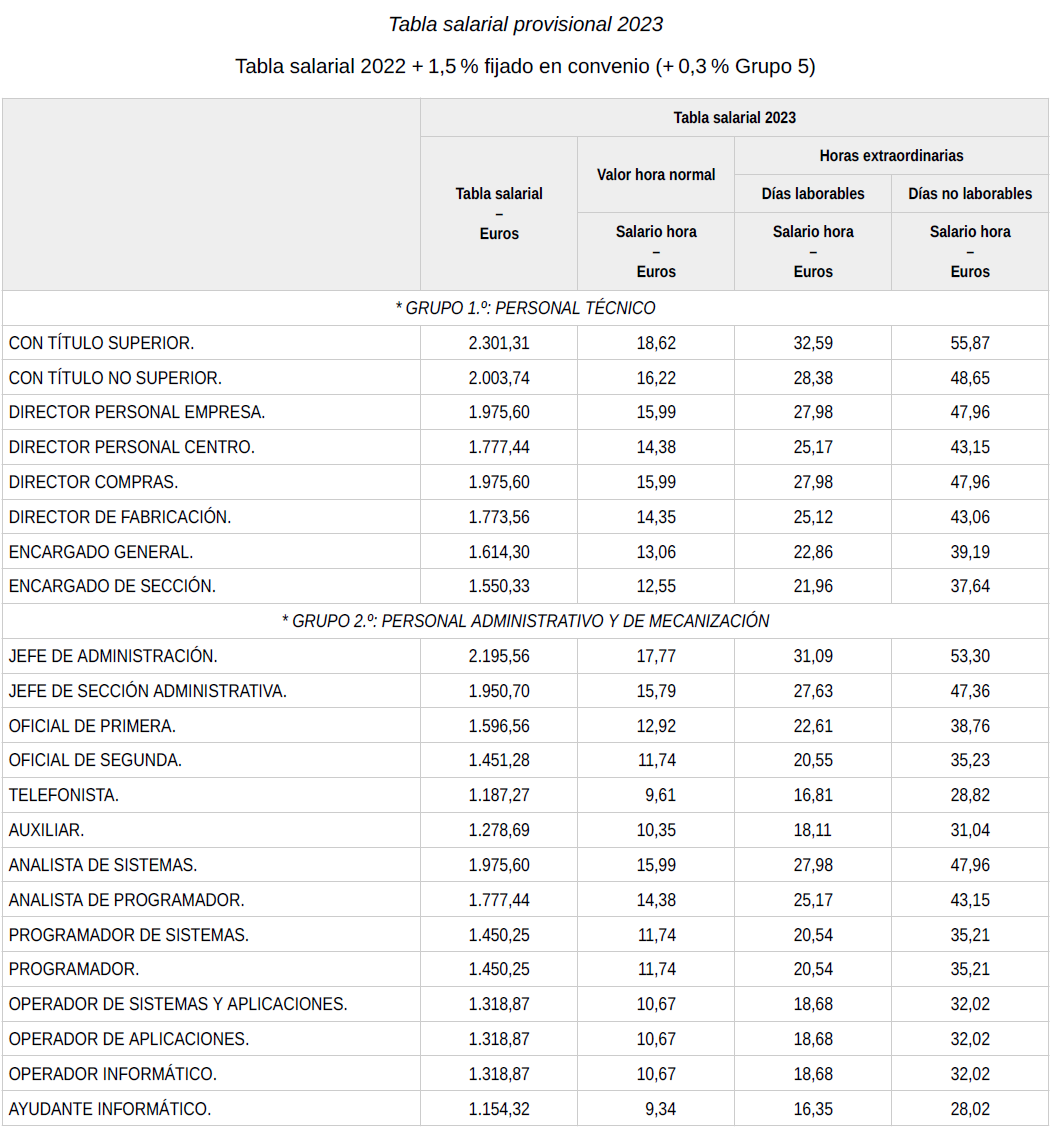Viewport: 1057px width, 1136px height.
Task: Click the 'Días no laborables' column header
Action: pos(969,193)
